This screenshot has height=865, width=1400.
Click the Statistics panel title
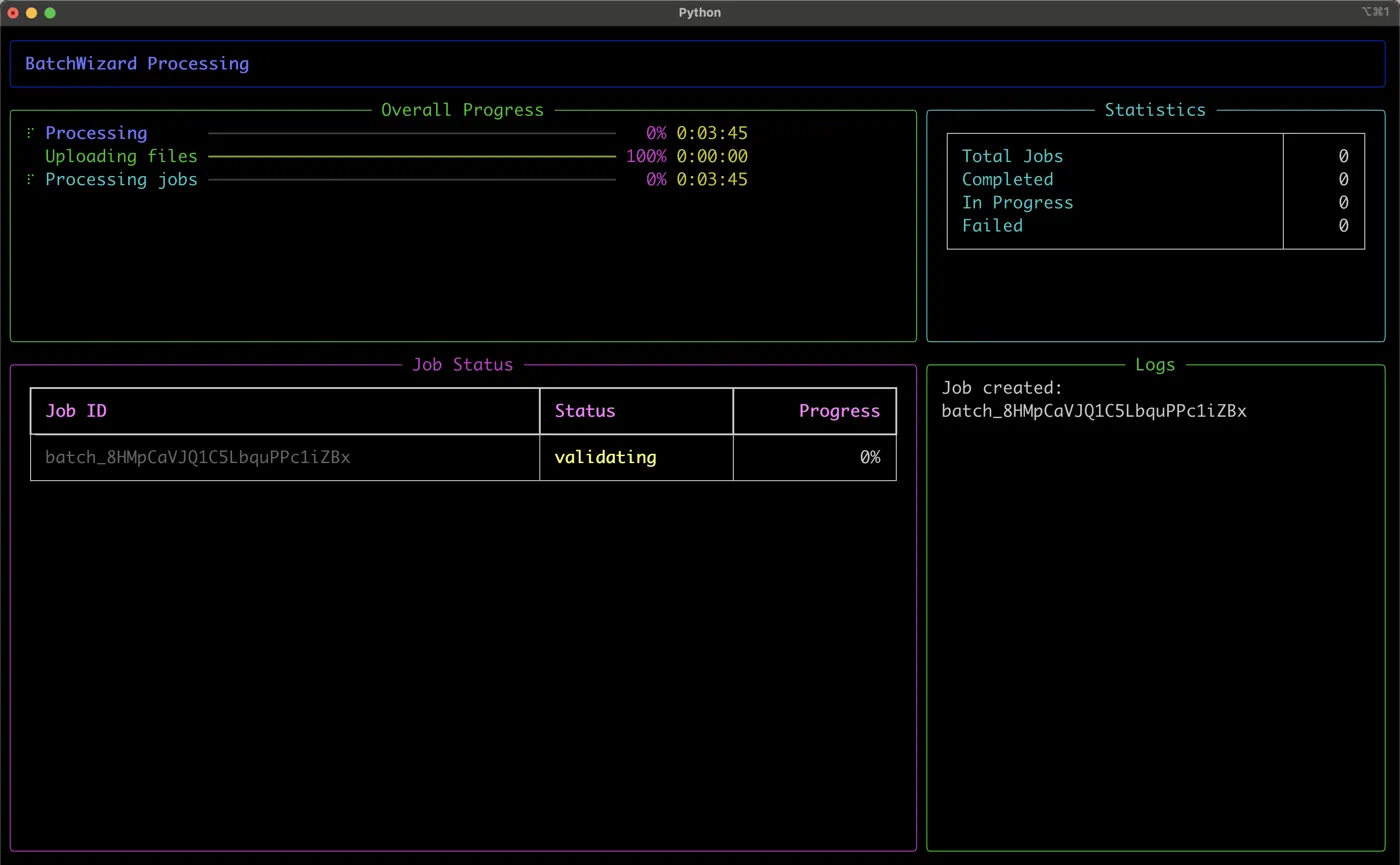[x=1155, y=110]
